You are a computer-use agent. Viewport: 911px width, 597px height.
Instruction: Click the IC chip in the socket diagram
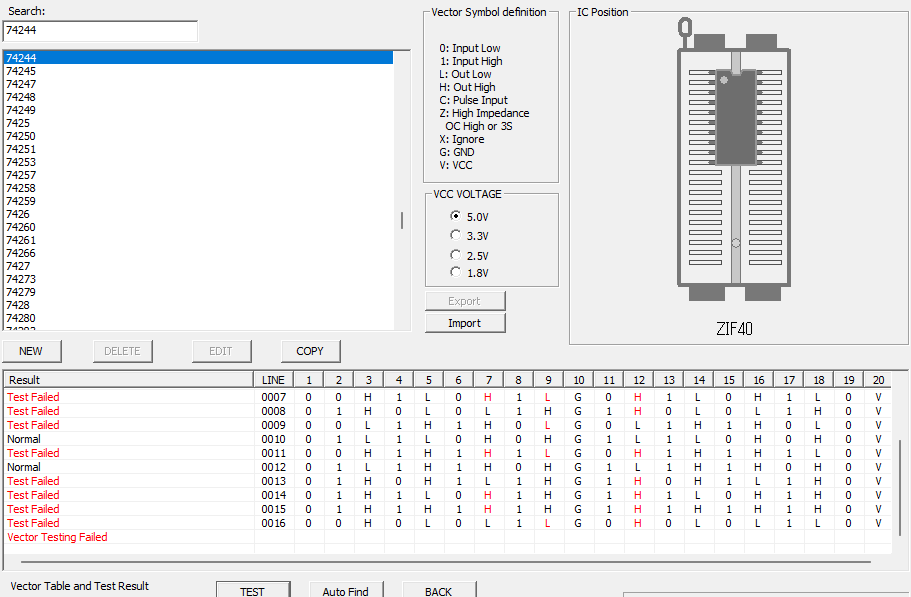pos(736,118)
